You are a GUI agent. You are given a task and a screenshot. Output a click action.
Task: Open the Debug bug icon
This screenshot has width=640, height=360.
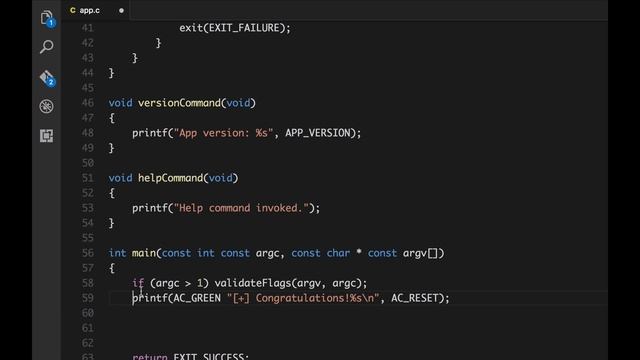pos(47,106)
